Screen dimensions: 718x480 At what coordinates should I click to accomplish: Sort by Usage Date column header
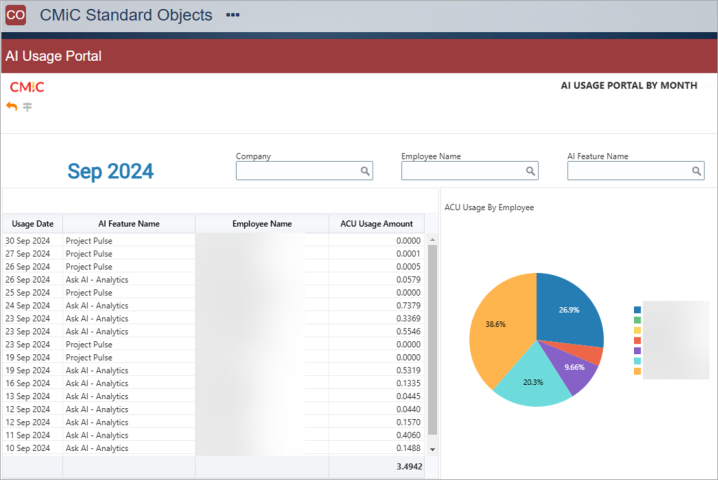click(33, 224)
